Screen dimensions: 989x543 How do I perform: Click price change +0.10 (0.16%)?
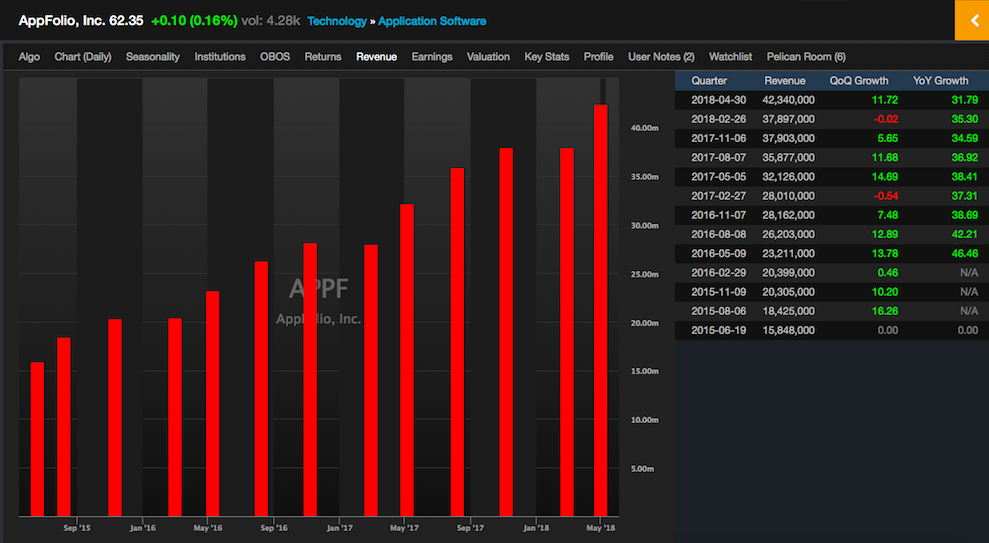194,20
